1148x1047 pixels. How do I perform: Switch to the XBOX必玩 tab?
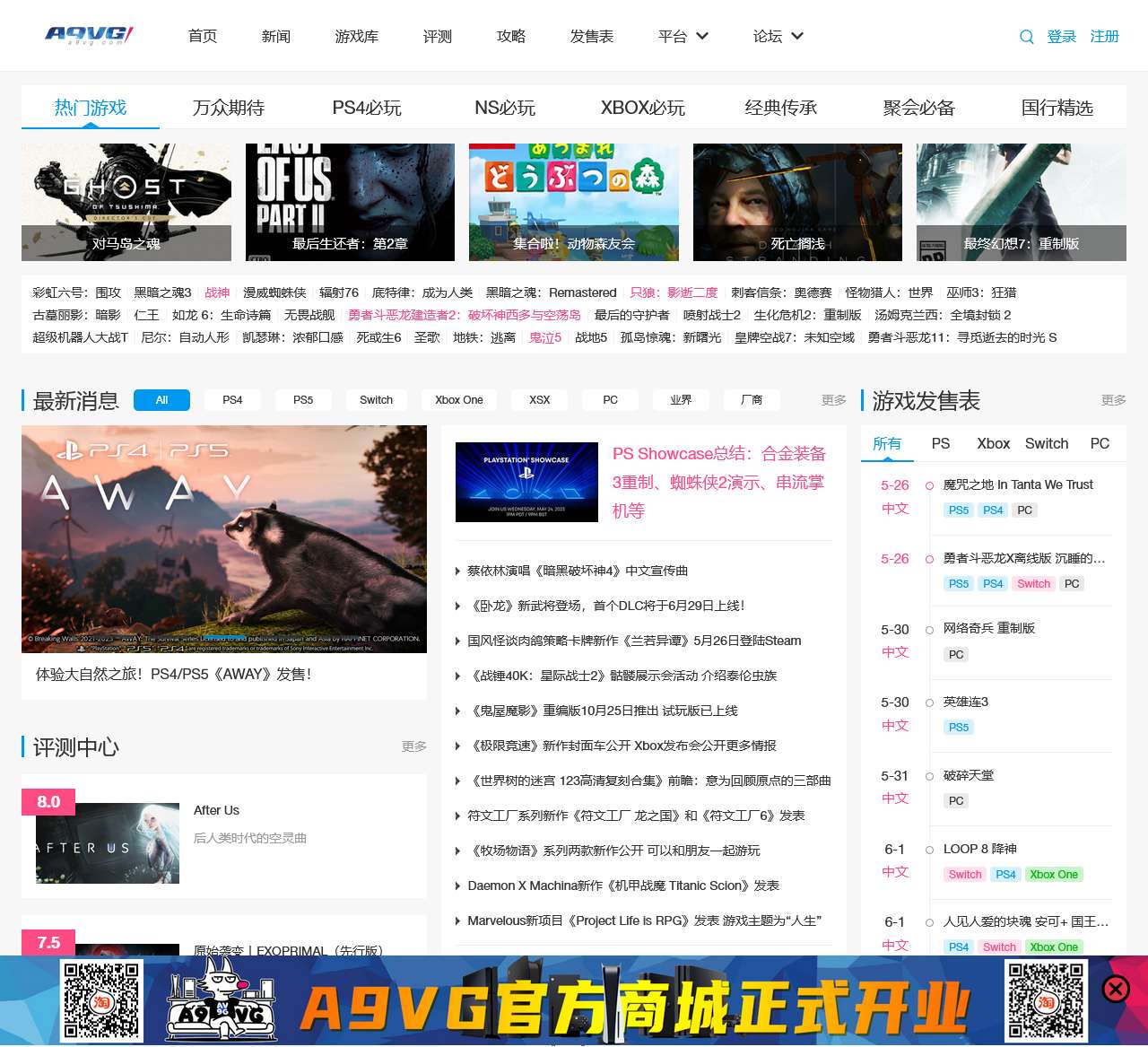[x=643, y=108]
